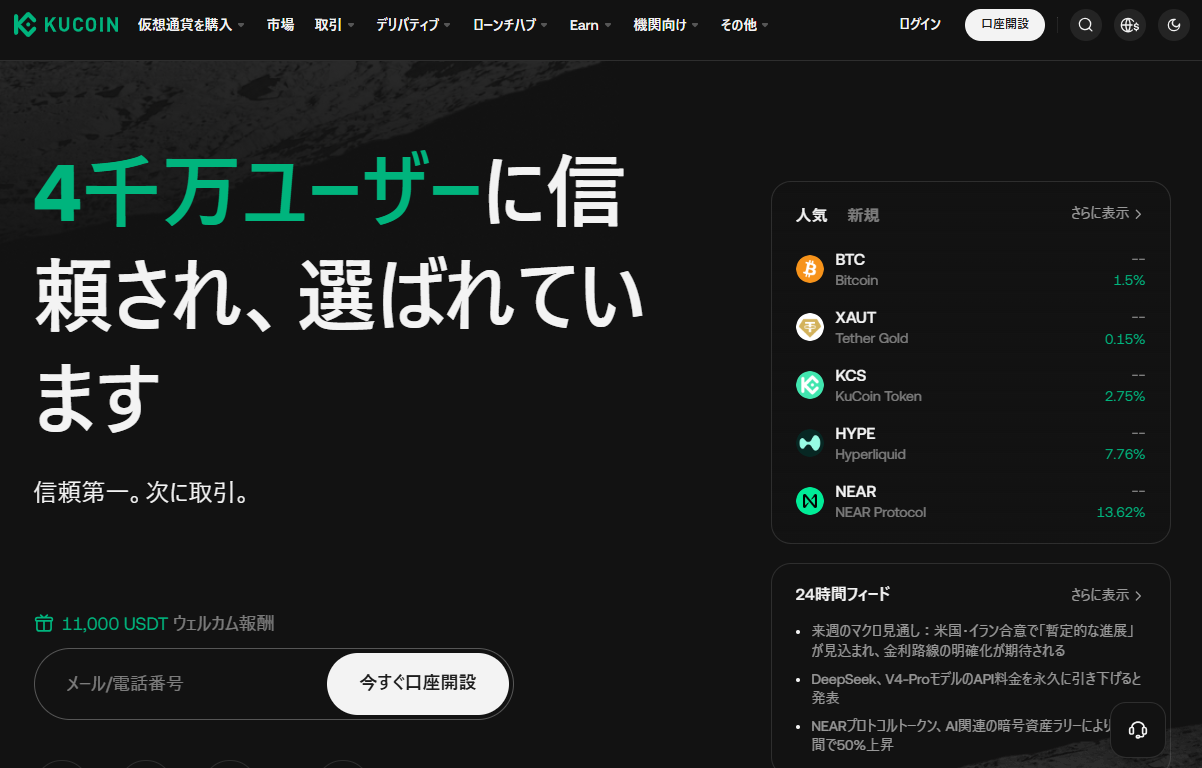Click the 7.76% change value for HYPE

(x=1125, y=454)
